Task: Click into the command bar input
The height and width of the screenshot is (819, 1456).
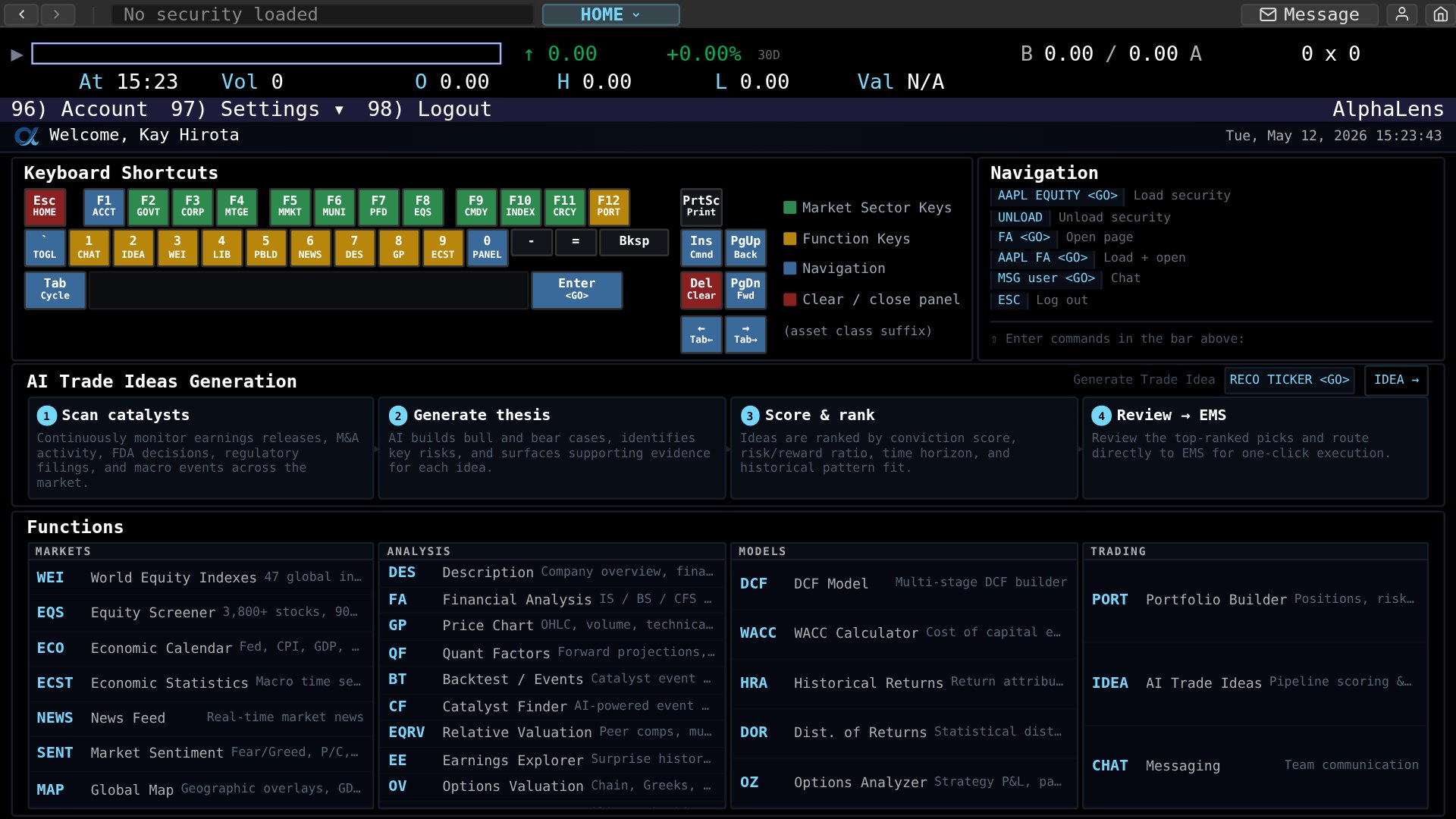Action: pyautogui.click(x=266, y=53)
